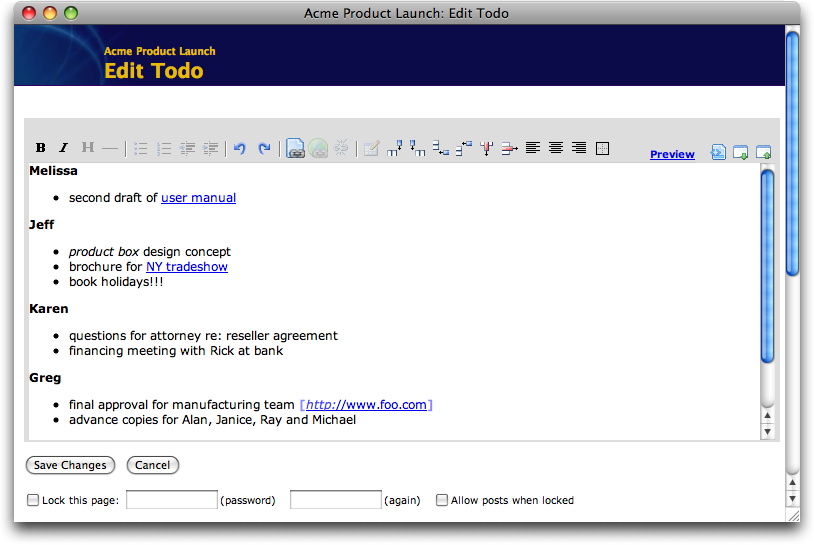Follow the NY tradeshow link
Image resolution: width=814 pixels, height=545 pixels.
[187, 267]
